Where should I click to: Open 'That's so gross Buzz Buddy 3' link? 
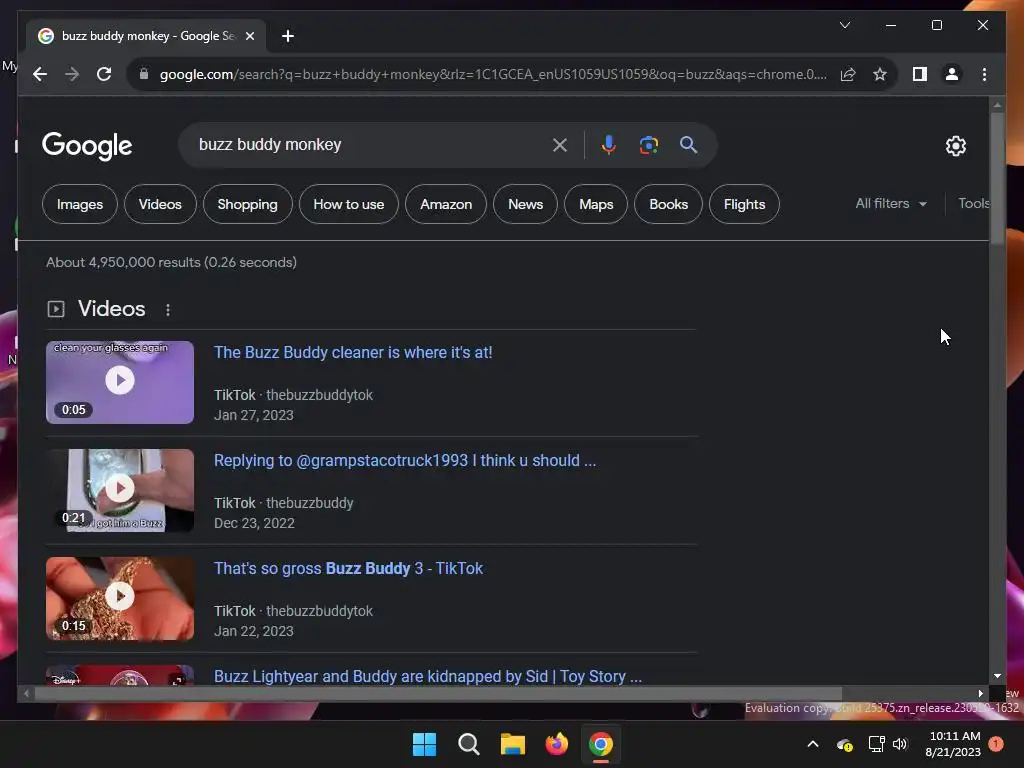pyautogui.click(x=349, y=568)
